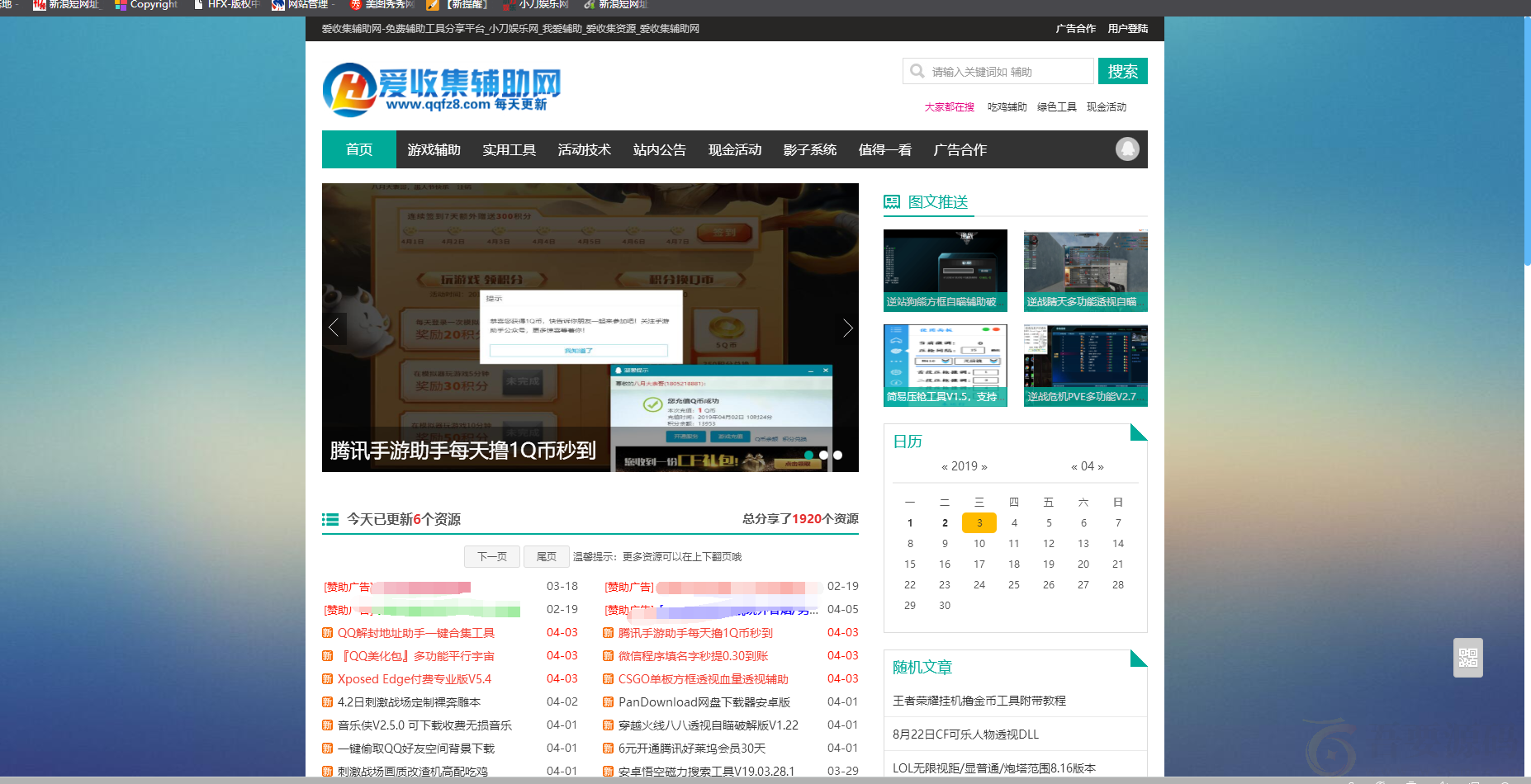The image size is (1531, 784).
Task: Open 现金活动 navigation item
Action: (734, 149)
